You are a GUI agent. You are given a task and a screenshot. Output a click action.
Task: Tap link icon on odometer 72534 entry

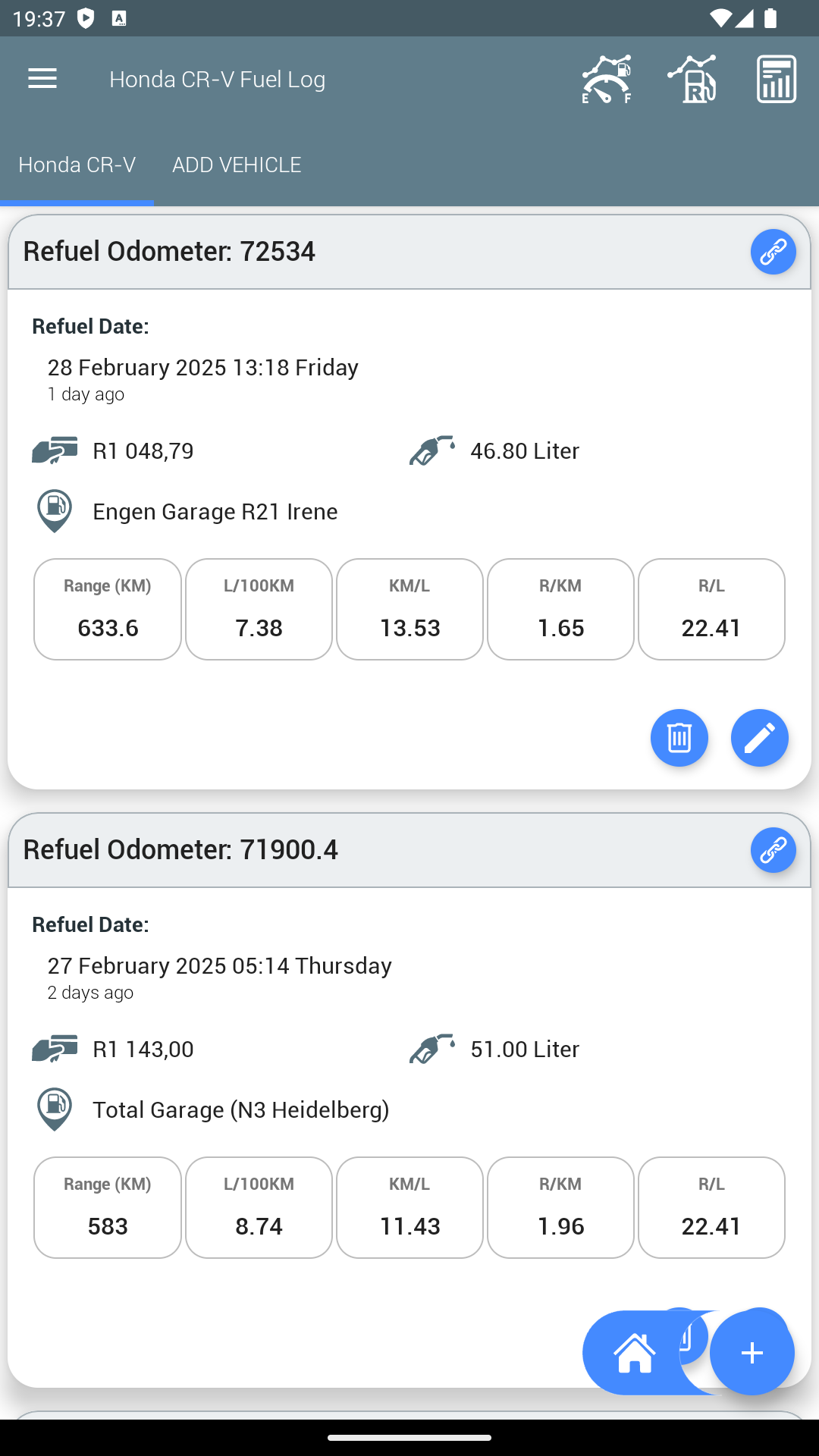773,252
